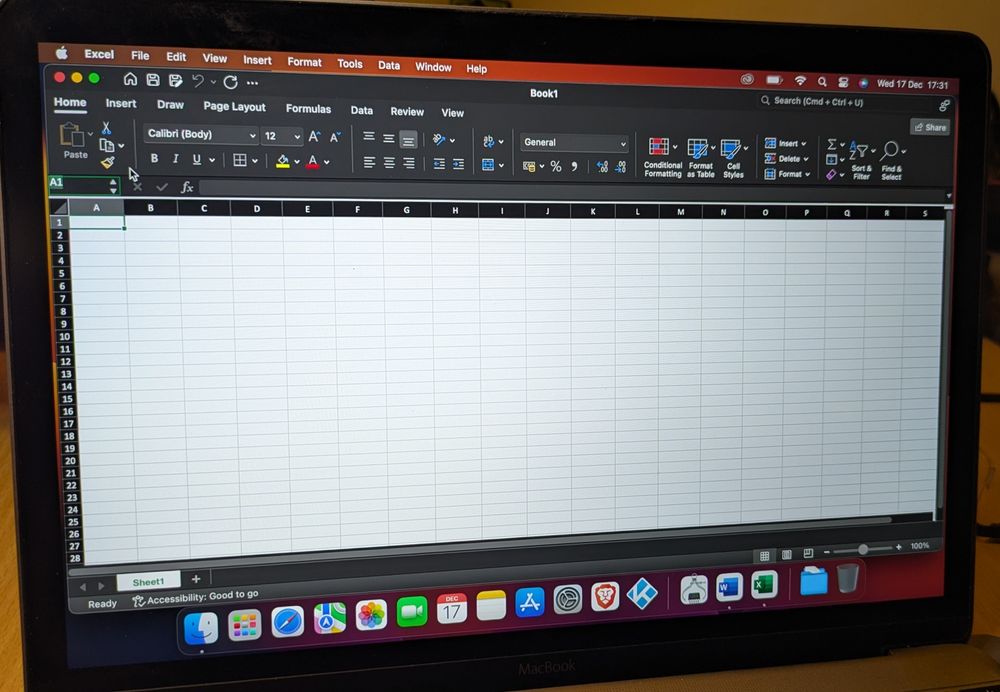Click the Share button
The image size is (1000, 692).
[x=930, y=127]
